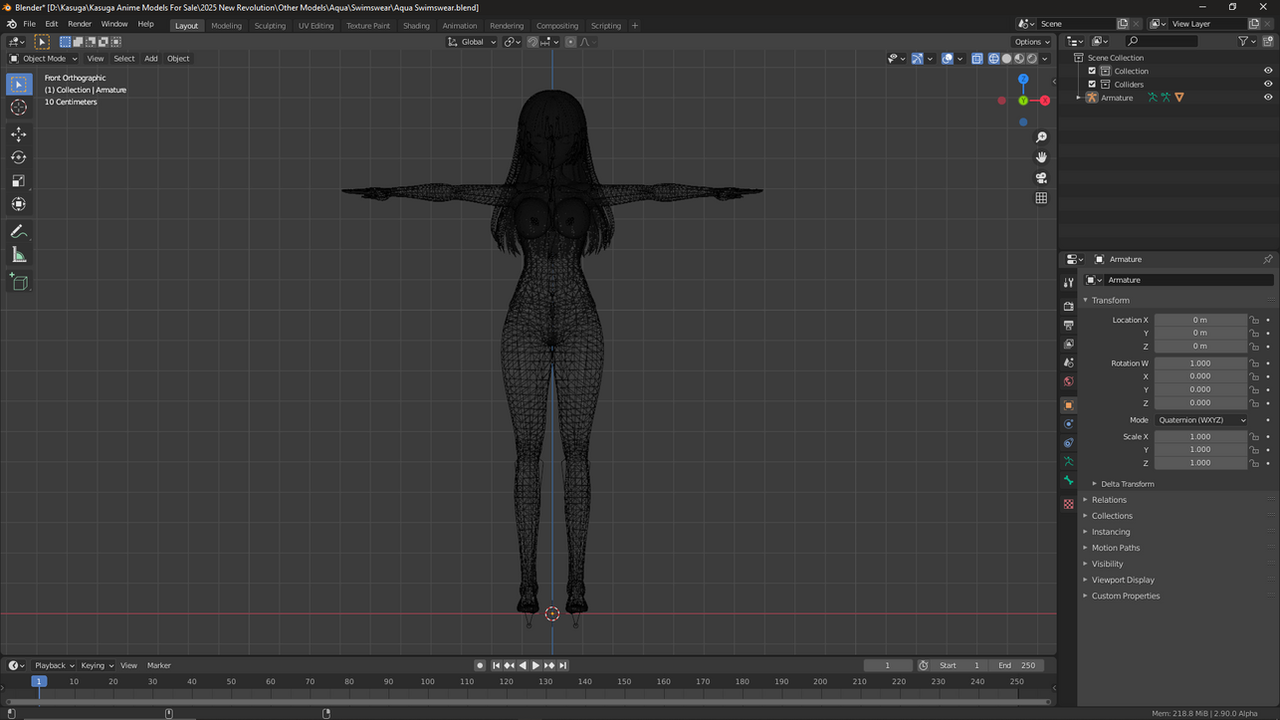Switch to the UV Editing workspace tab
This screenshot has width=1280, height=720.
tap(316, 25)
